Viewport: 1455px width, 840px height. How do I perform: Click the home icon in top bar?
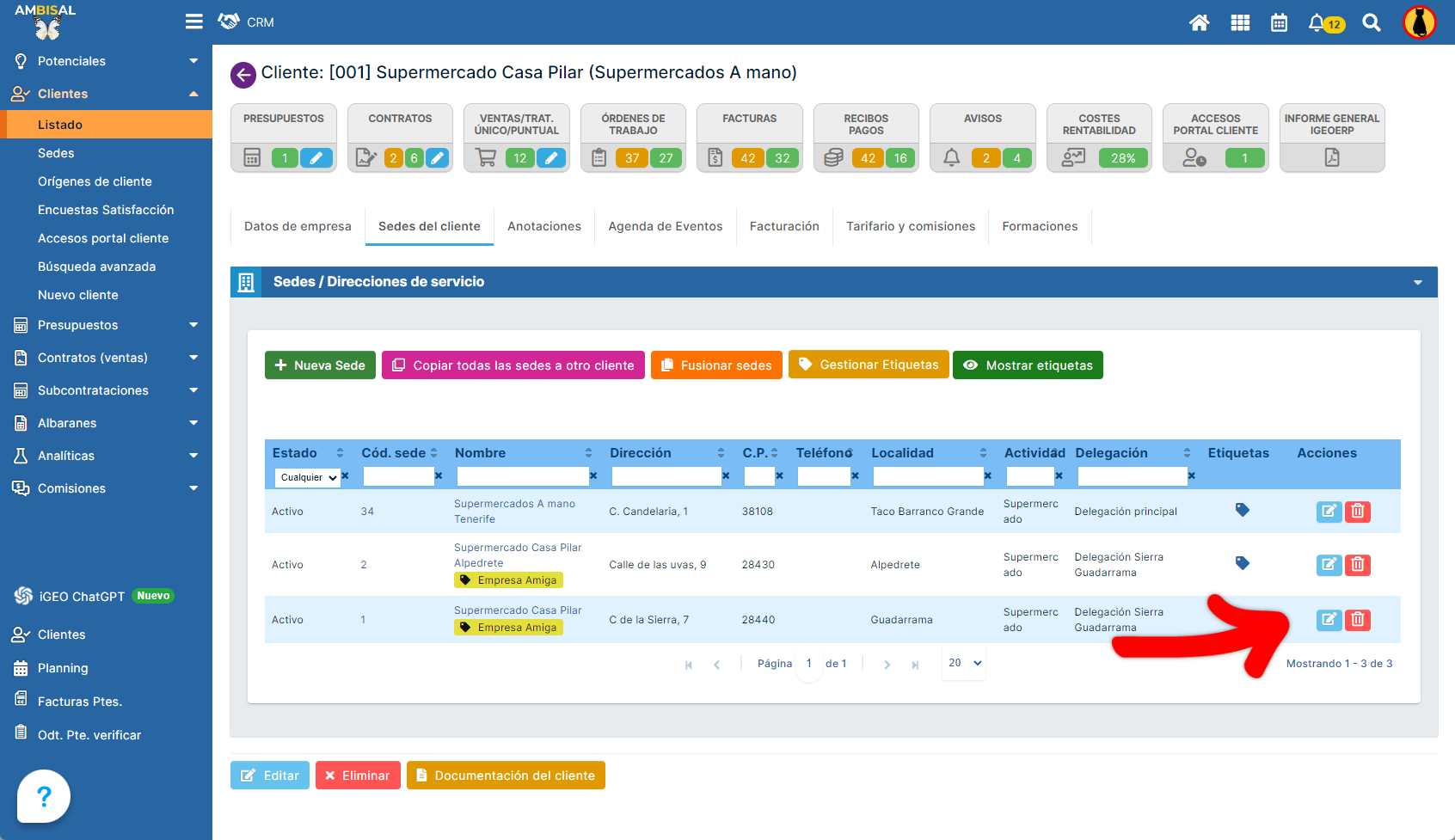[x=1199, y=23]
